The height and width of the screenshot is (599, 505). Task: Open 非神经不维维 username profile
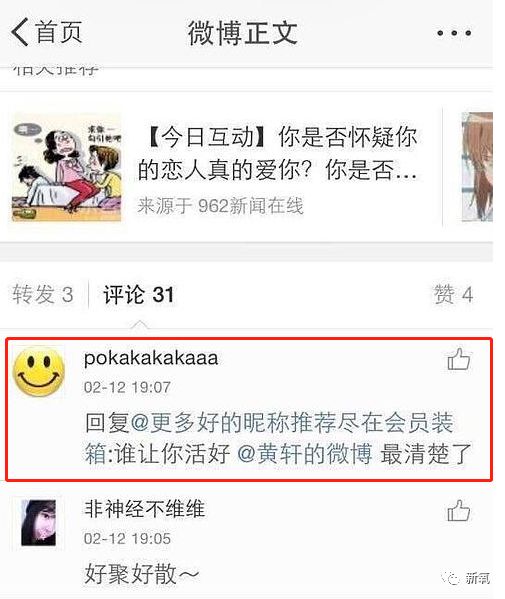coord(144,509)
